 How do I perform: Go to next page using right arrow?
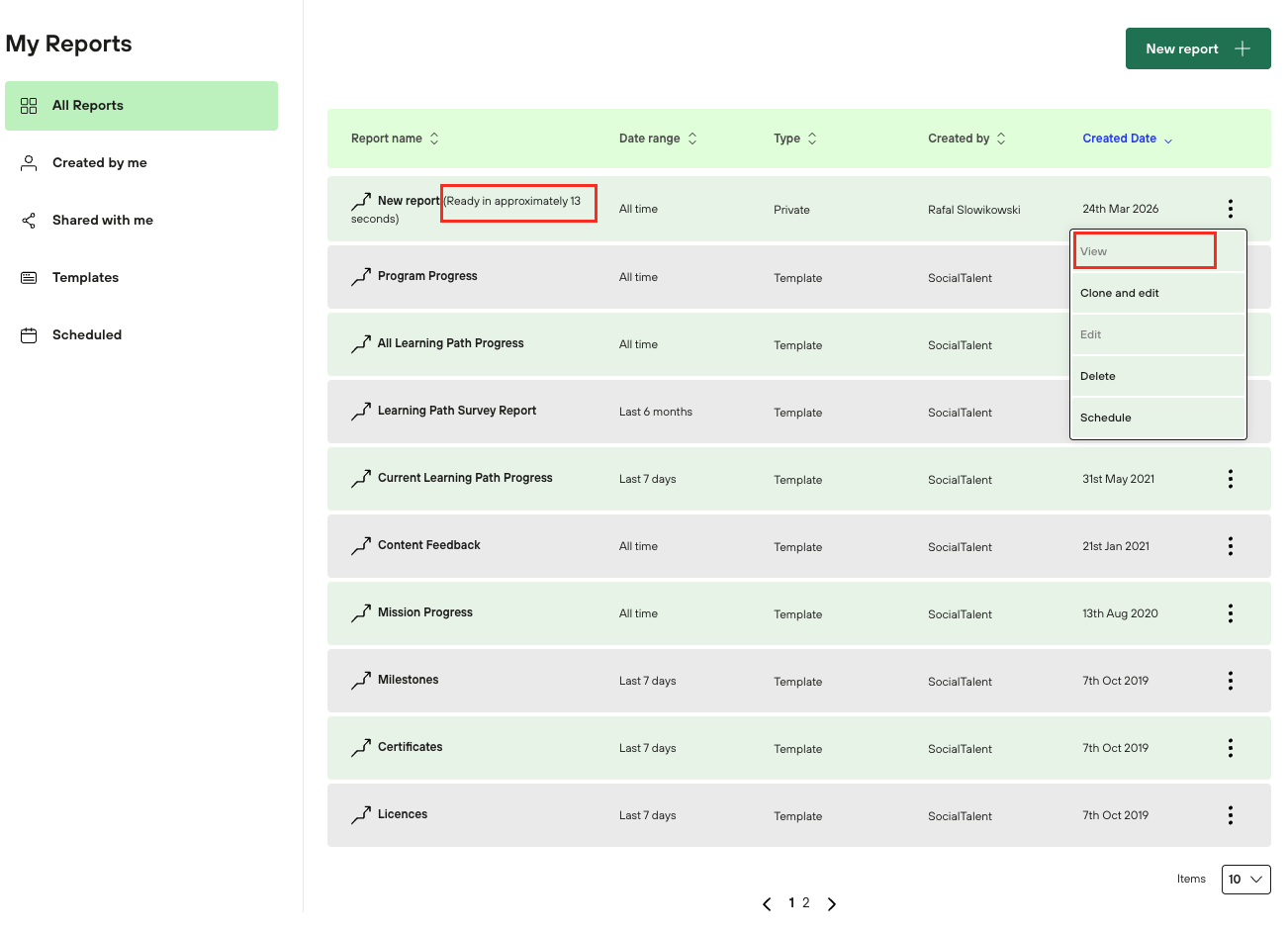[x=832, y=904]
